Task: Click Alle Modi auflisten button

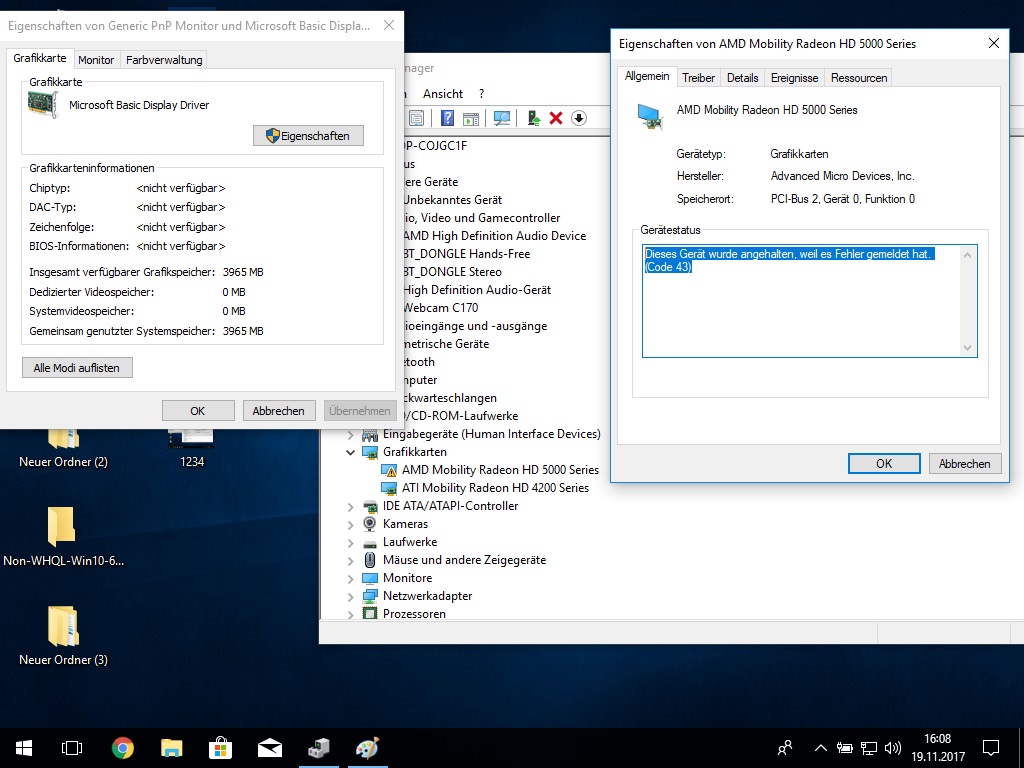Action: tap(77, 368)
